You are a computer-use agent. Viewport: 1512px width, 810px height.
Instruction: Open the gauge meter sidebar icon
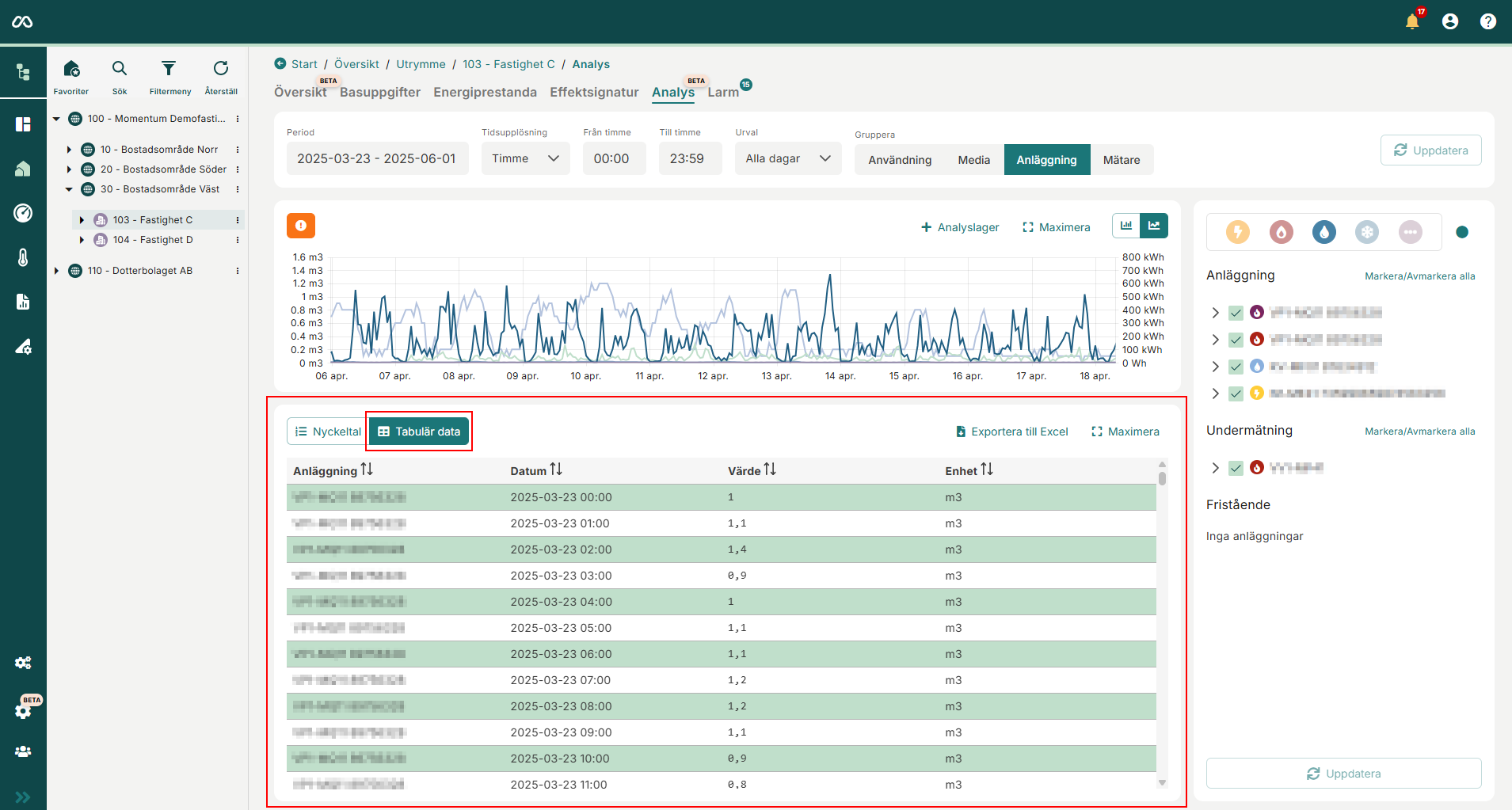pos(23,212)
